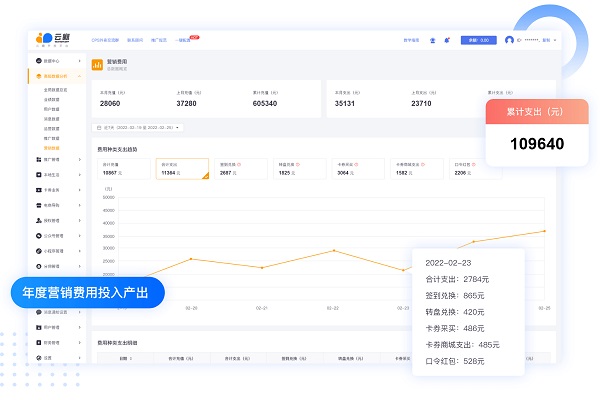Image resolution: width=600 pixels, height=400 pixels.
Task: Click the blue 余额 balance button
Action: click(478, 40)
